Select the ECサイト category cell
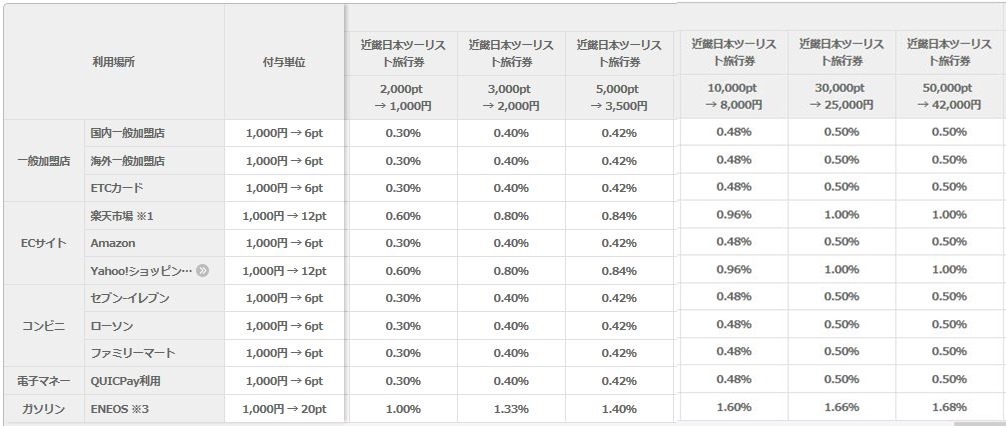Viewport: 1006px width, 426px height. pyautogui.click(x=44, y=244)
